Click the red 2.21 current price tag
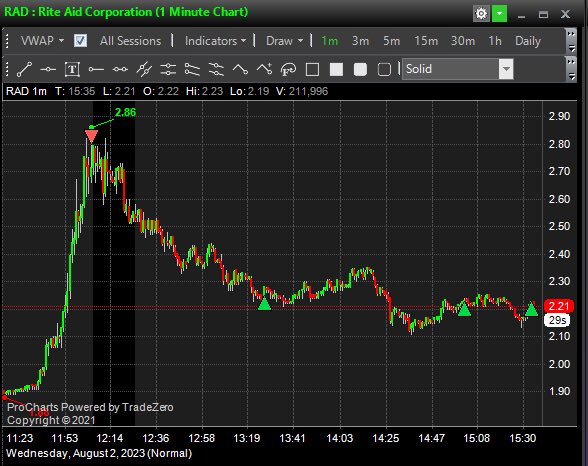588x466 pixels. tap(559, 306)
